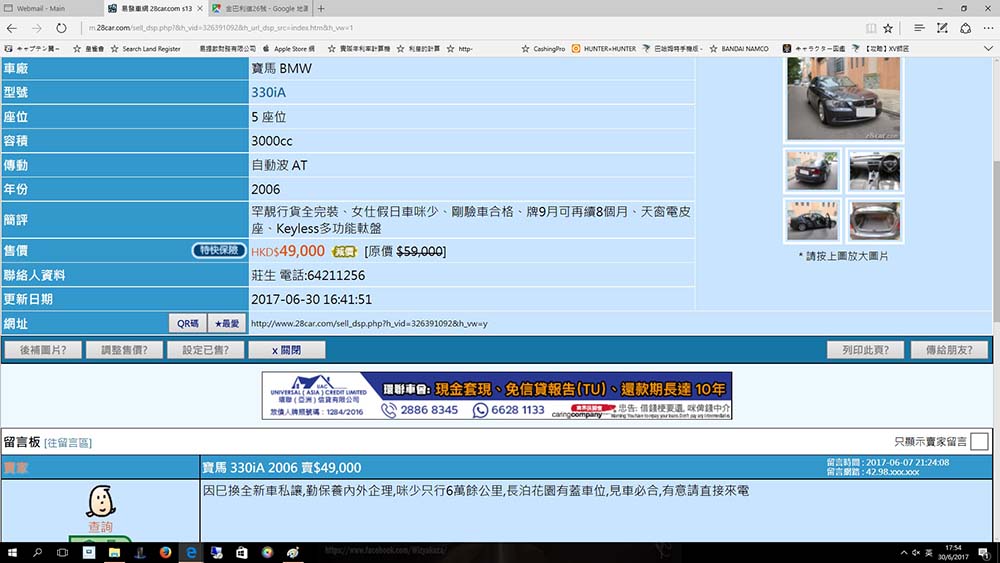The height and width of the screenshot is (563, 1000).
Task: Click the browser refresh icon
Action: [61, 28]
